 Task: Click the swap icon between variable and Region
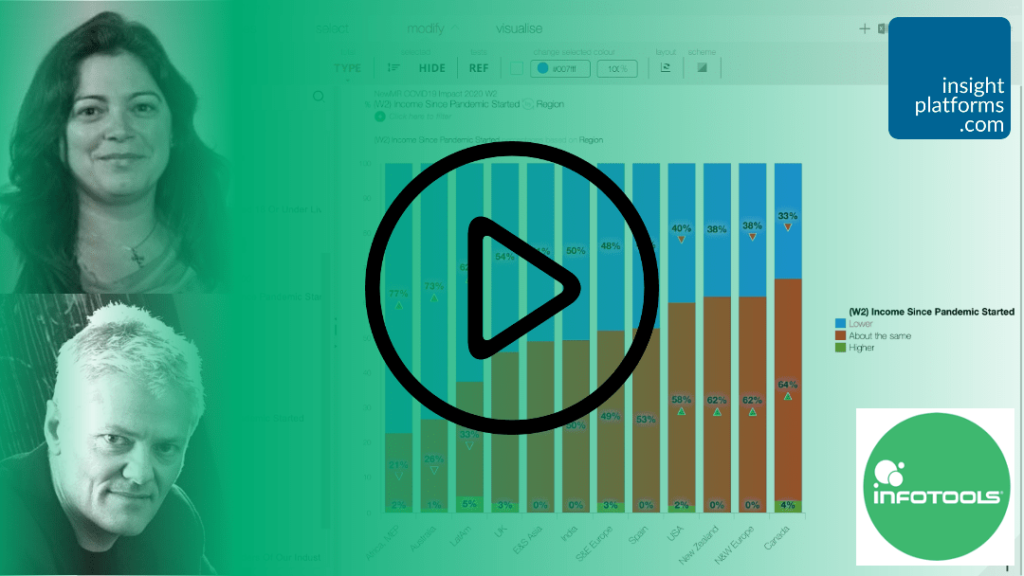point(527,104)
